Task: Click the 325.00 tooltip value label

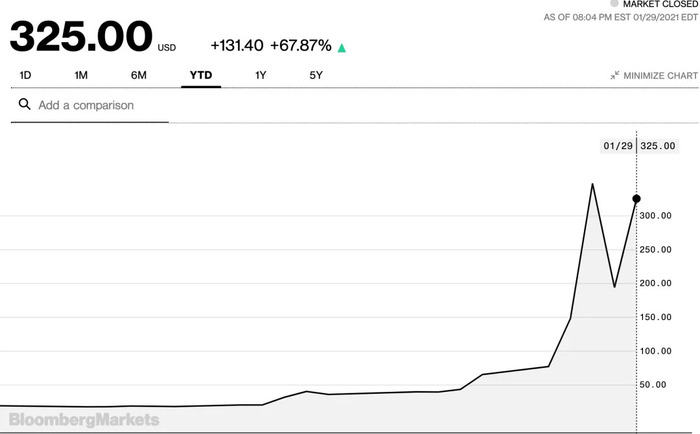Action: click(658, 146)
